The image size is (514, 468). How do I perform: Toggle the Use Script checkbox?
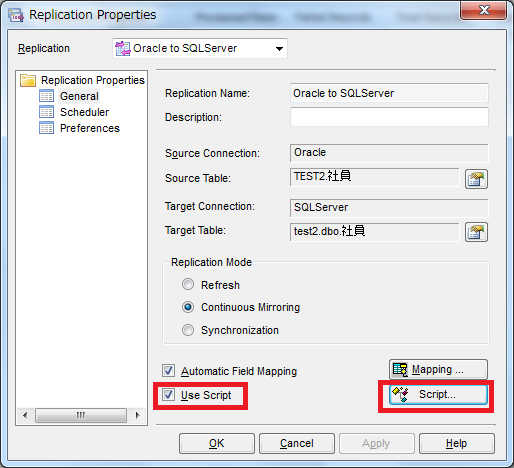168,395
